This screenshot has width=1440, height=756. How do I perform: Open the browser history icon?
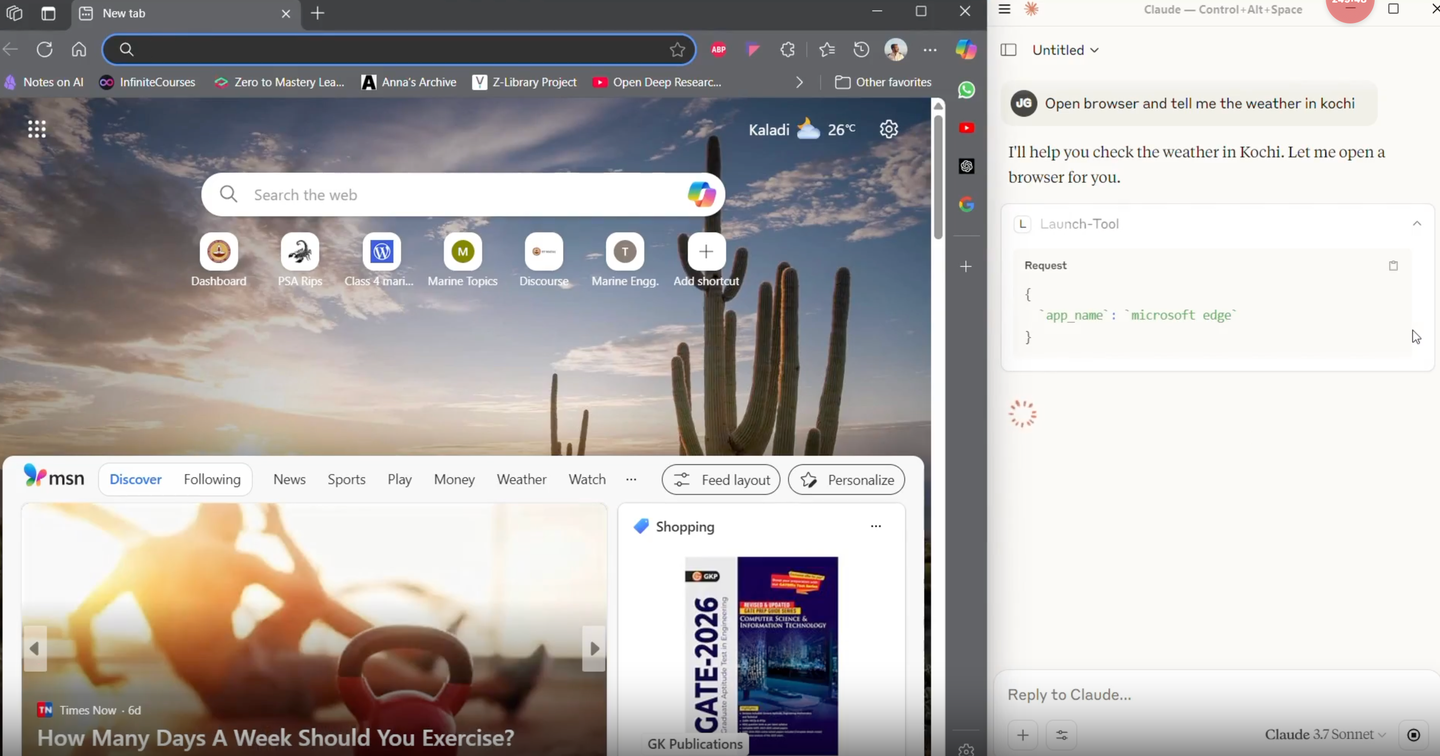[861, 50]
